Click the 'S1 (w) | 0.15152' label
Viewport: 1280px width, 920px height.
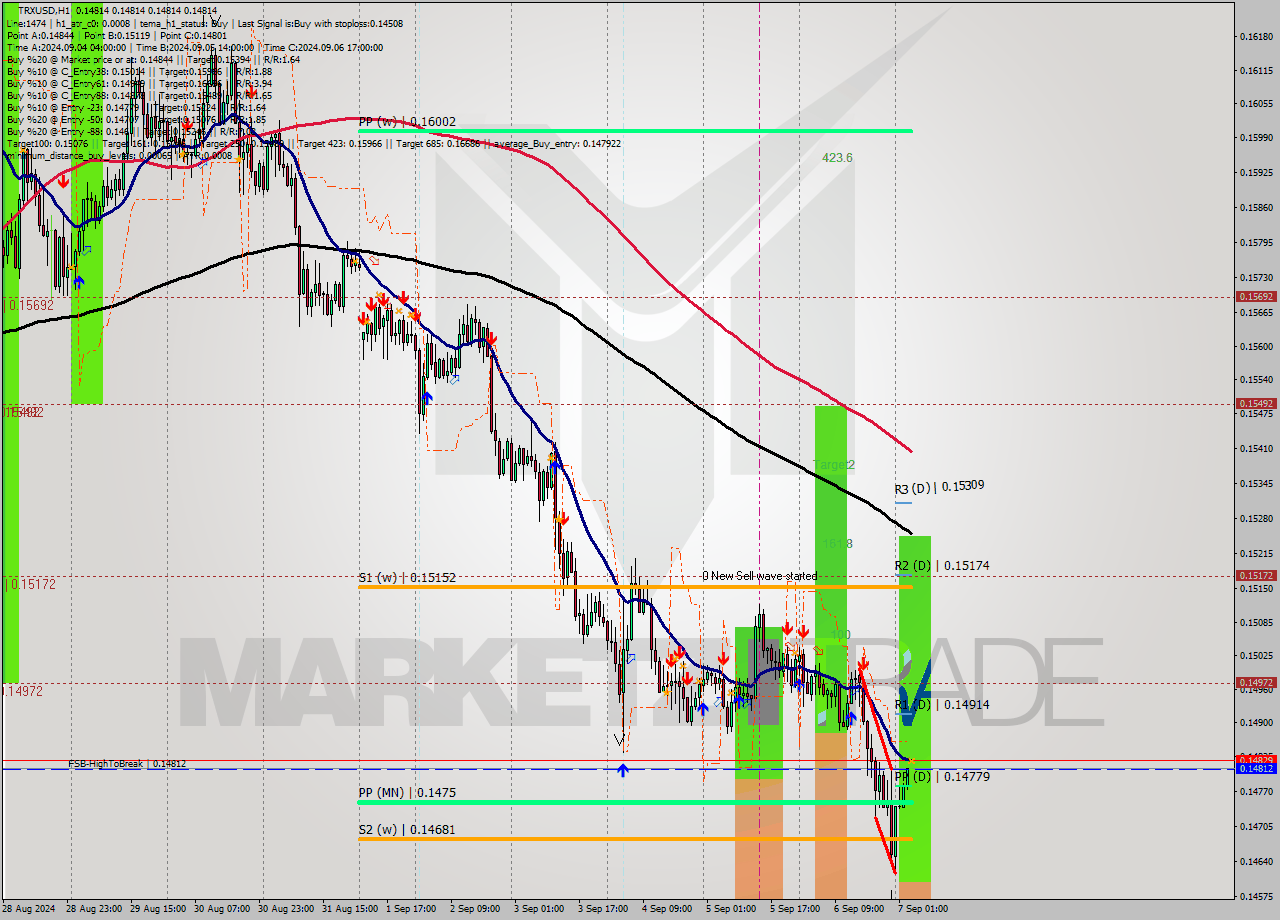click(407, 577)
